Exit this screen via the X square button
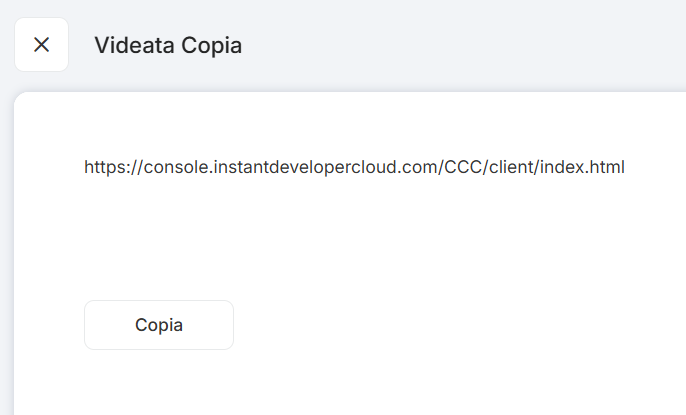This screenshot has width=686, height=415. (41, 45)
